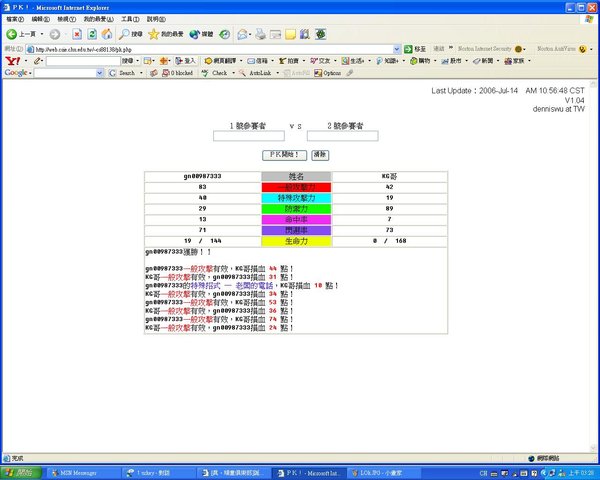The image size is (600, 480).
Task: Click the green Go arrow next to address bar
Action: pos(408,49)
